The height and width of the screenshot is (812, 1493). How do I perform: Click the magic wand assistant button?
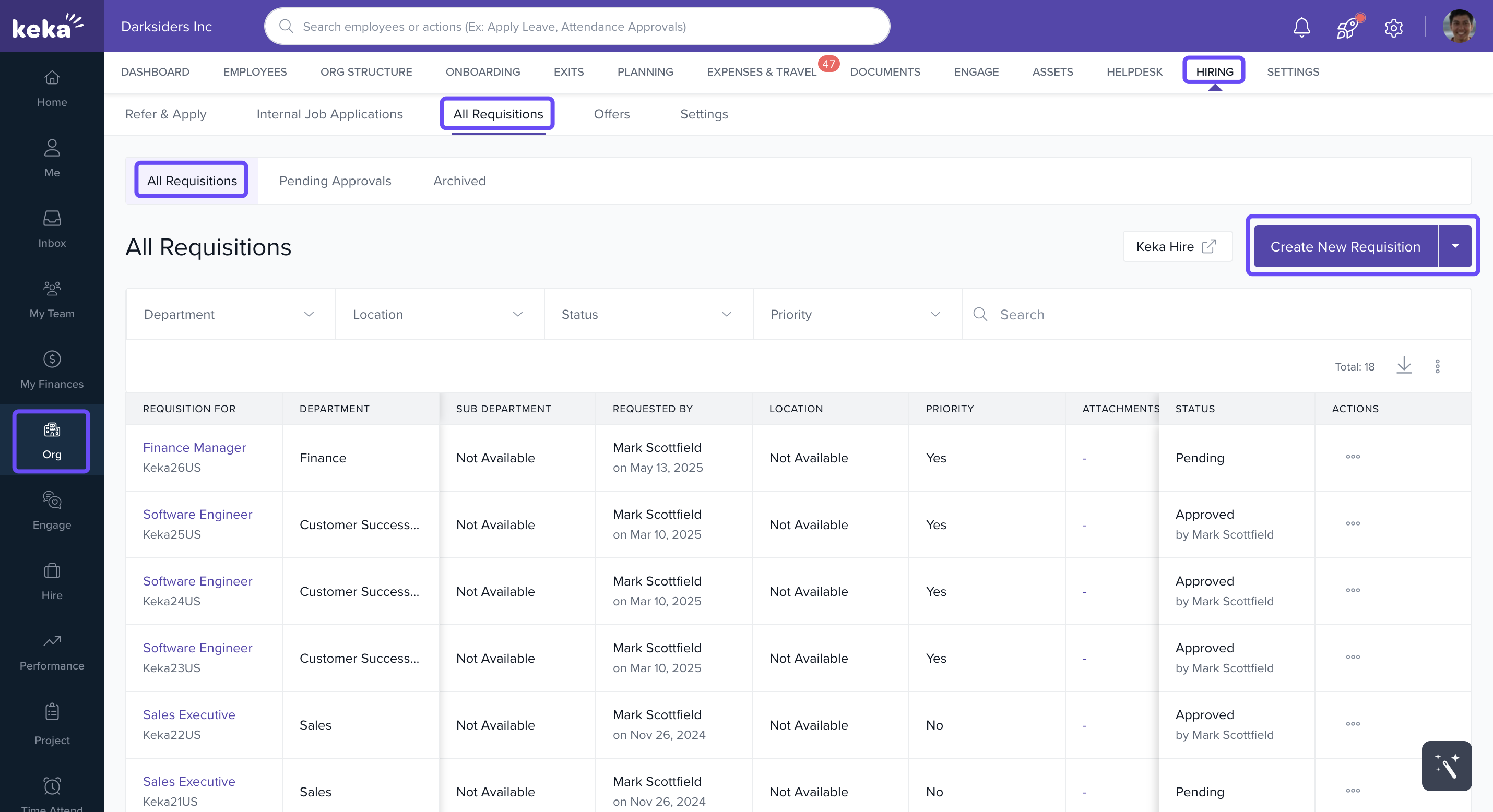(x=1447, y=766)
